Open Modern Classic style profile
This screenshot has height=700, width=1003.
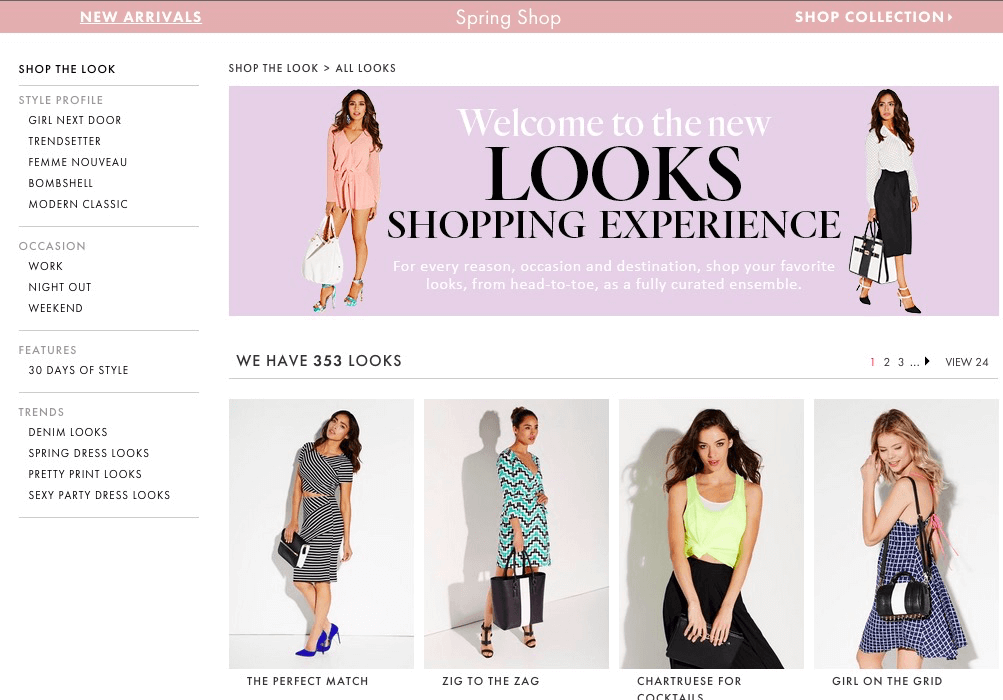click(78, 204)
